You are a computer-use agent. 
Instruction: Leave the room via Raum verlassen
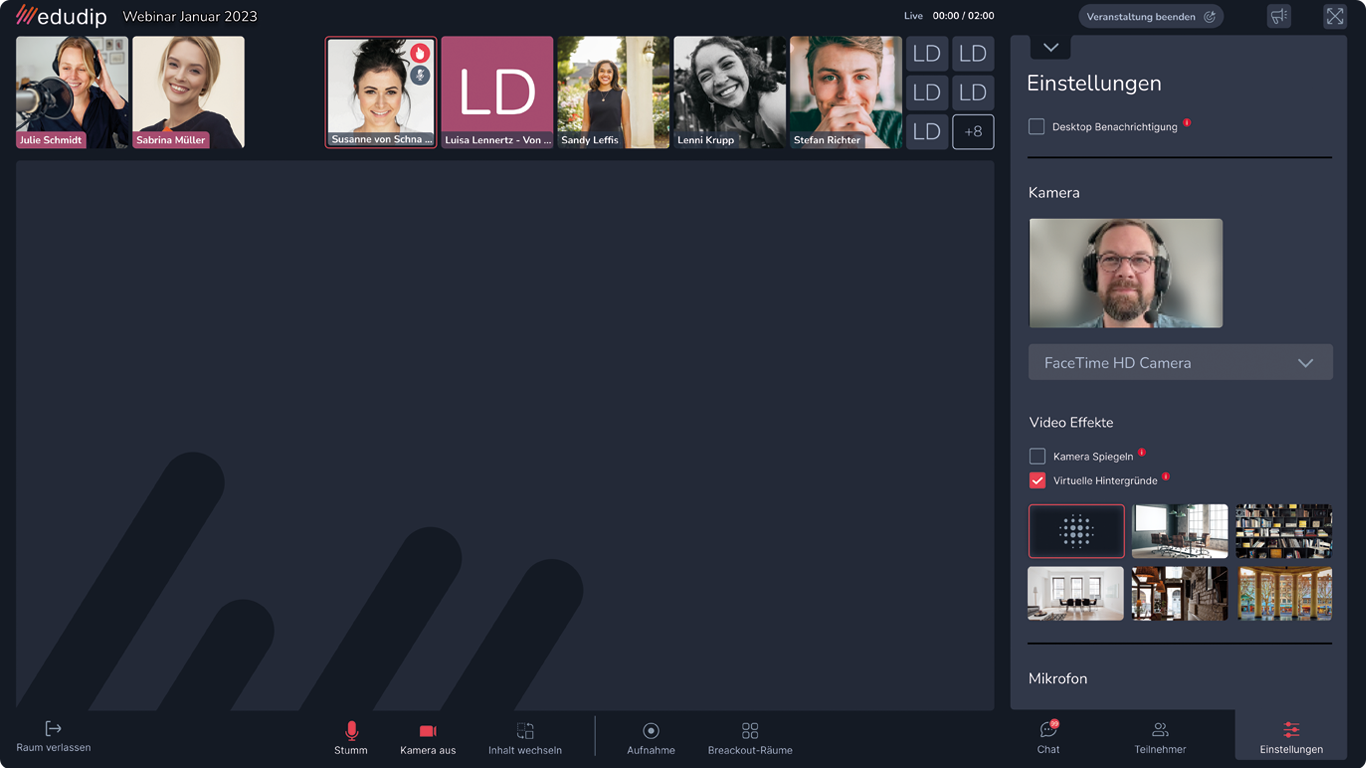tap(54, 736)
